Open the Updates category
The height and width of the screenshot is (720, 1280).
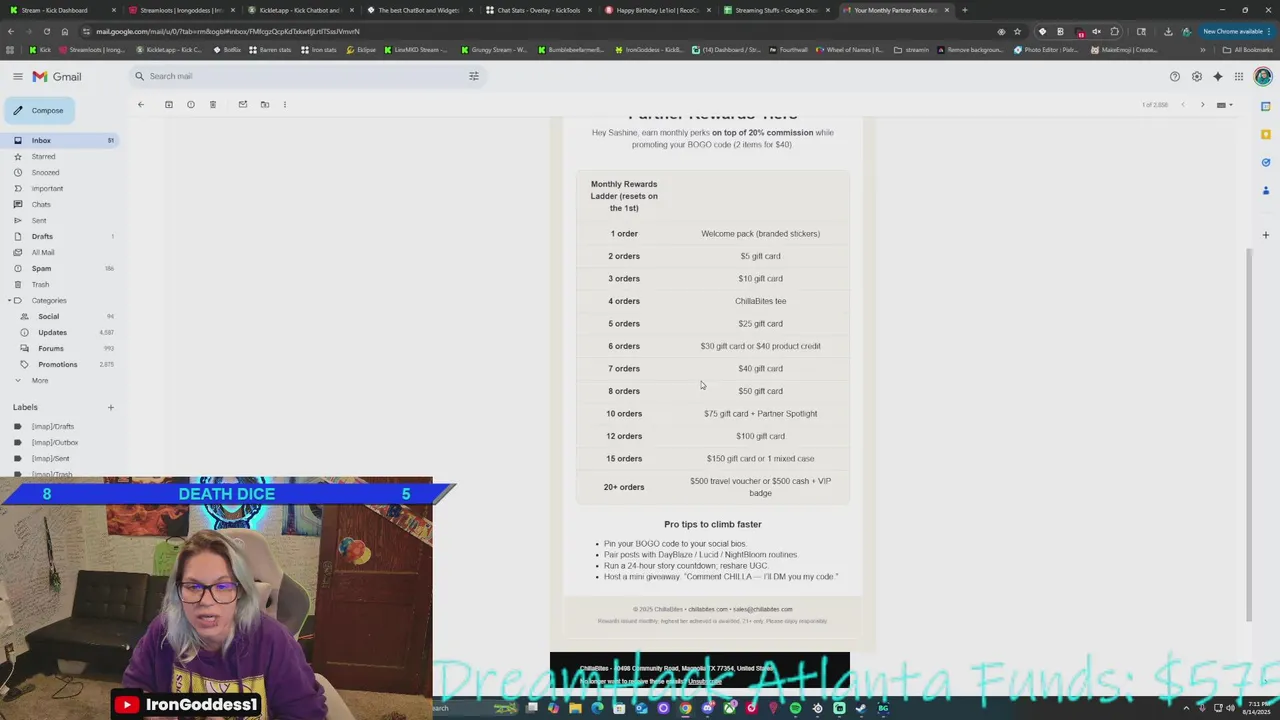pos(59,332)
